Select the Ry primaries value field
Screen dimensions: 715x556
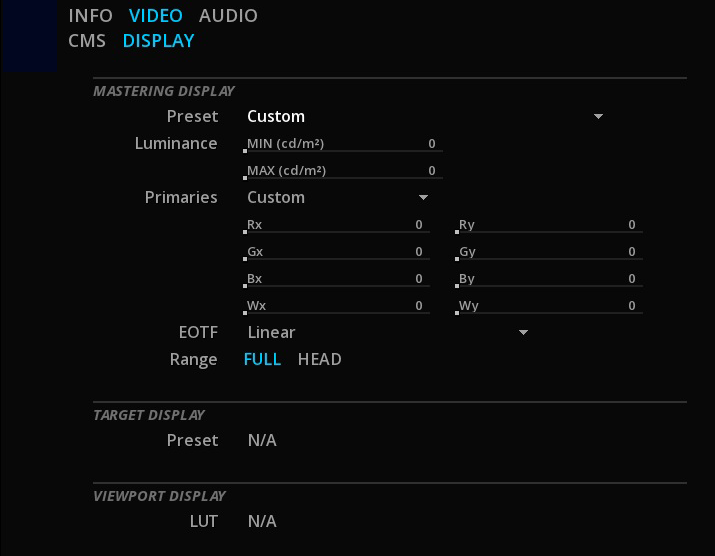point(549,225)
